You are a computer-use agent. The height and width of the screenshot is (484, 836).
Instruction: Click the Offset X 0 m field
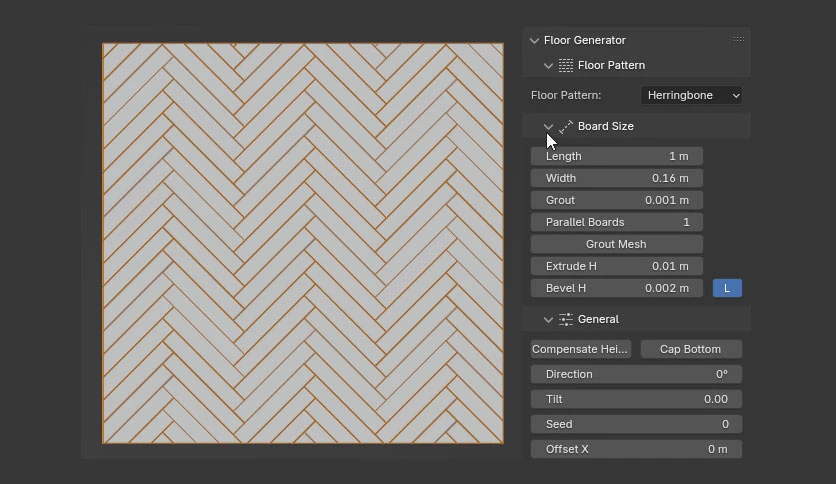(x=637, y=449)
